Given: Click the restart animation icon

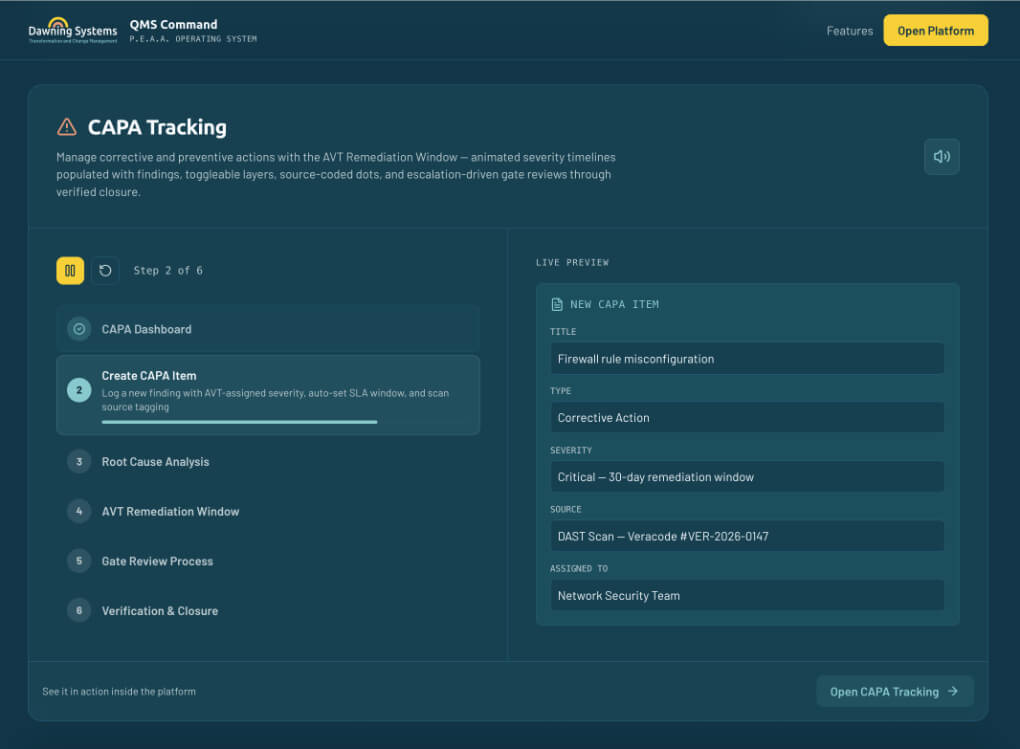Looking at the screenshot, I should (x=105, y=270).
